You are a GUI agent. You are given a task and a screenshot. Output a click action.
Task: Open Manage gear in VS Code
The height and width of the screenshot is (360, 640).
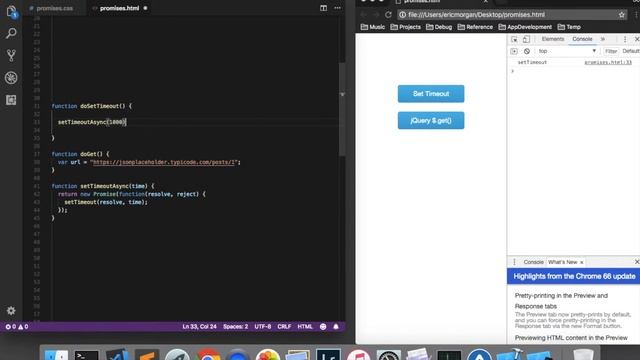11,311
